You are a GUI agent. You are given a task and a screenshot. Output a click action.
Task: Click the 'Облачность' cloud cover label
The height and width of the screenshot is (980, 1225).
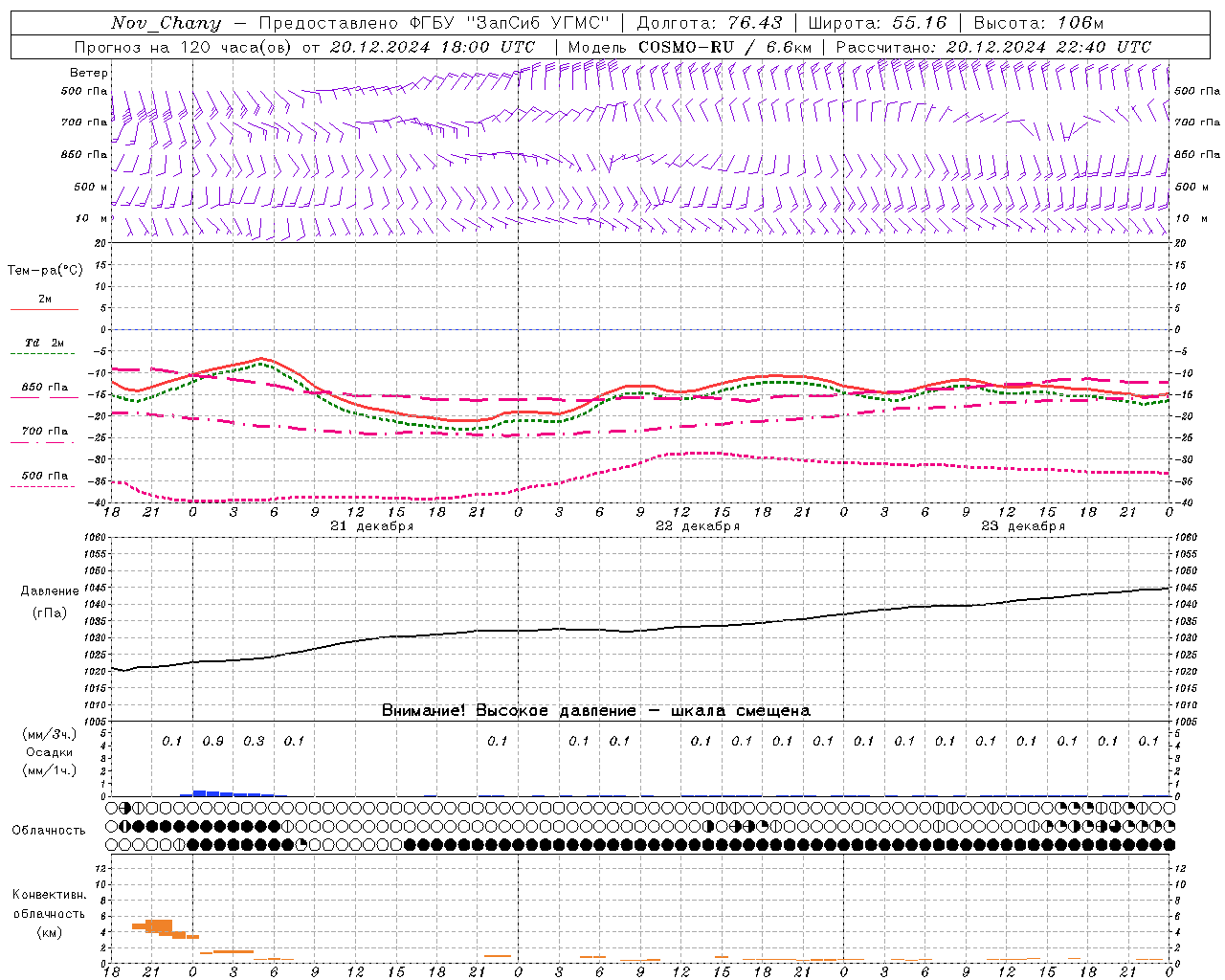click(49, 830)
